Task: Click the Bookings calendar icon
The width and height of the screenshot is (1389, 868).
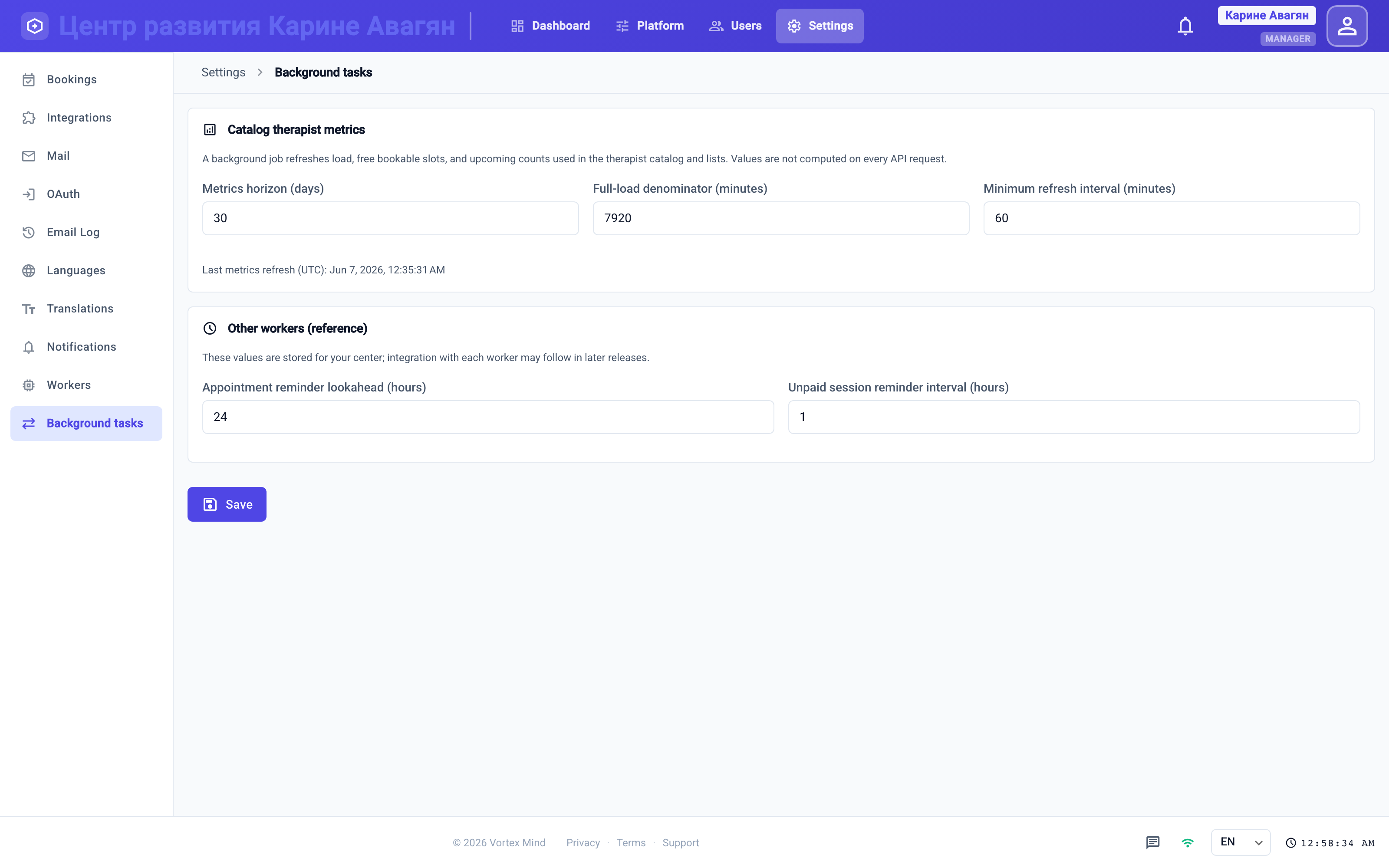Action: (x=29, y=80)
